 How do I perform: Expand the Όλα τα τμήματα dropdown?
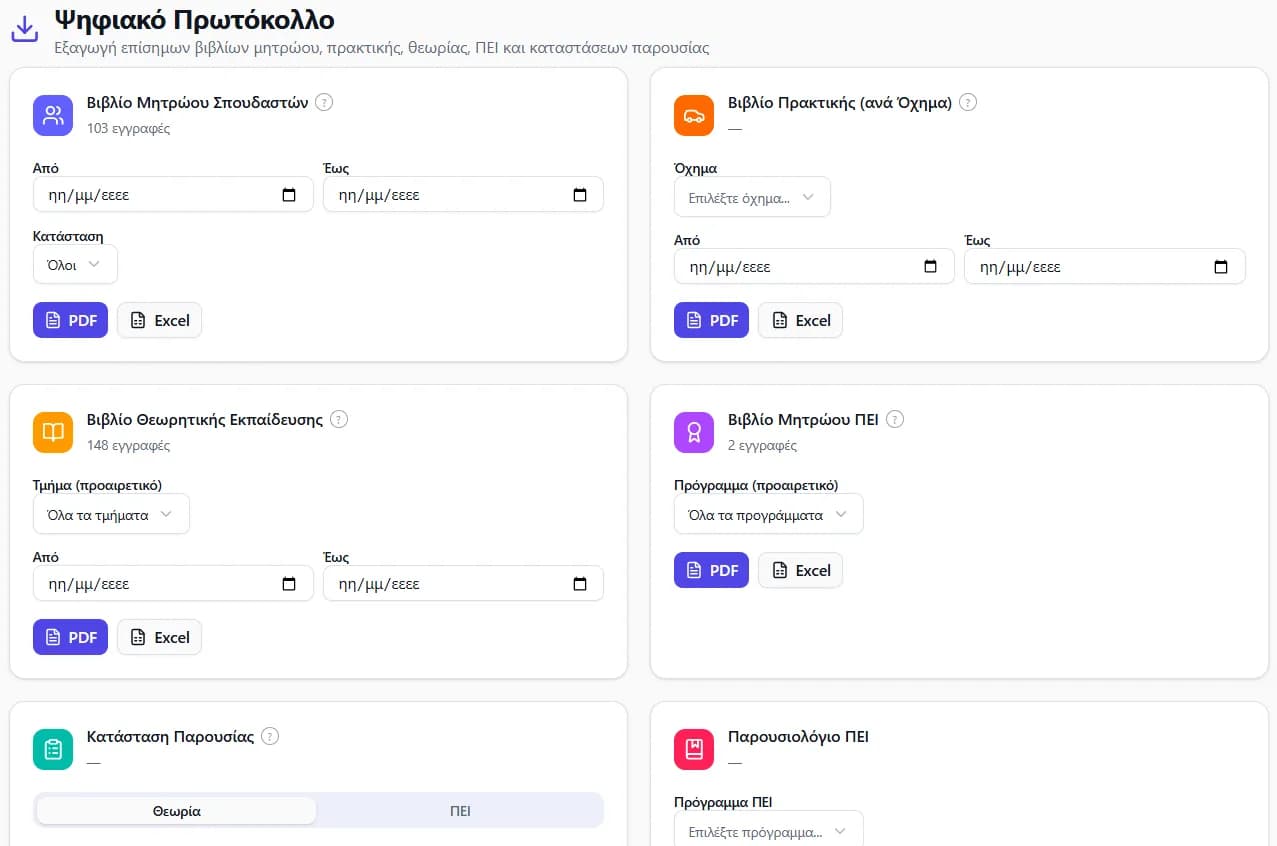point(111,515)
